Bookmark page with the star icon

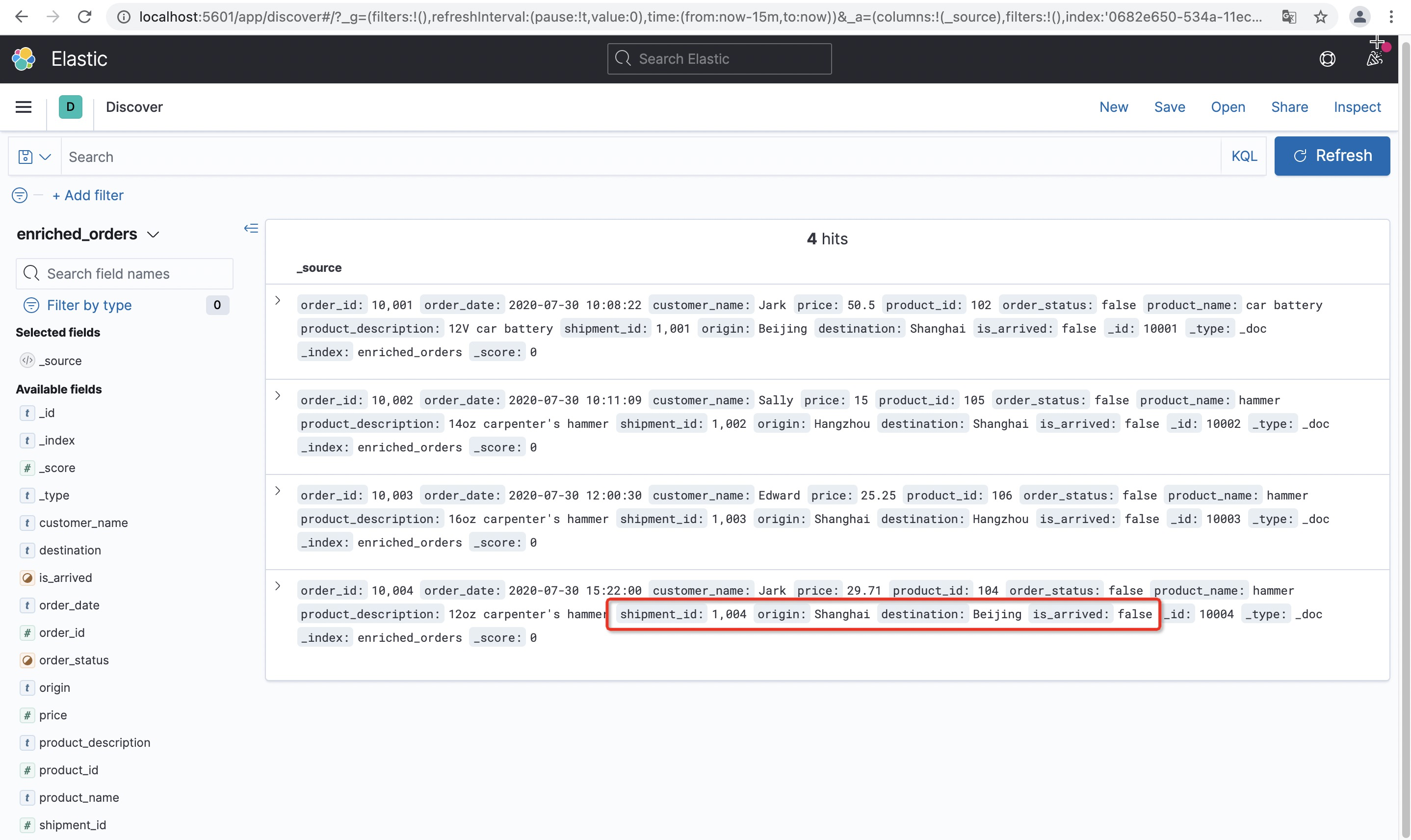(1320, 17)
